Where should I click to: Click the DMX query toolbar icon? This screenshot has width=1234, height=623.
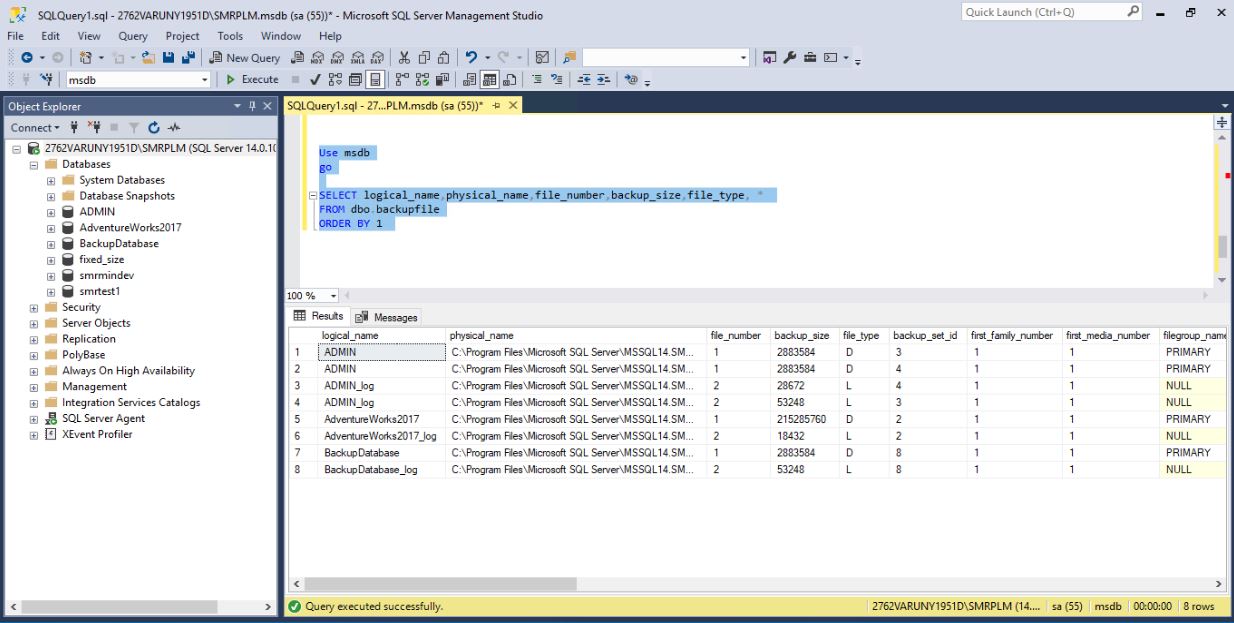click(x=337, y=58)
